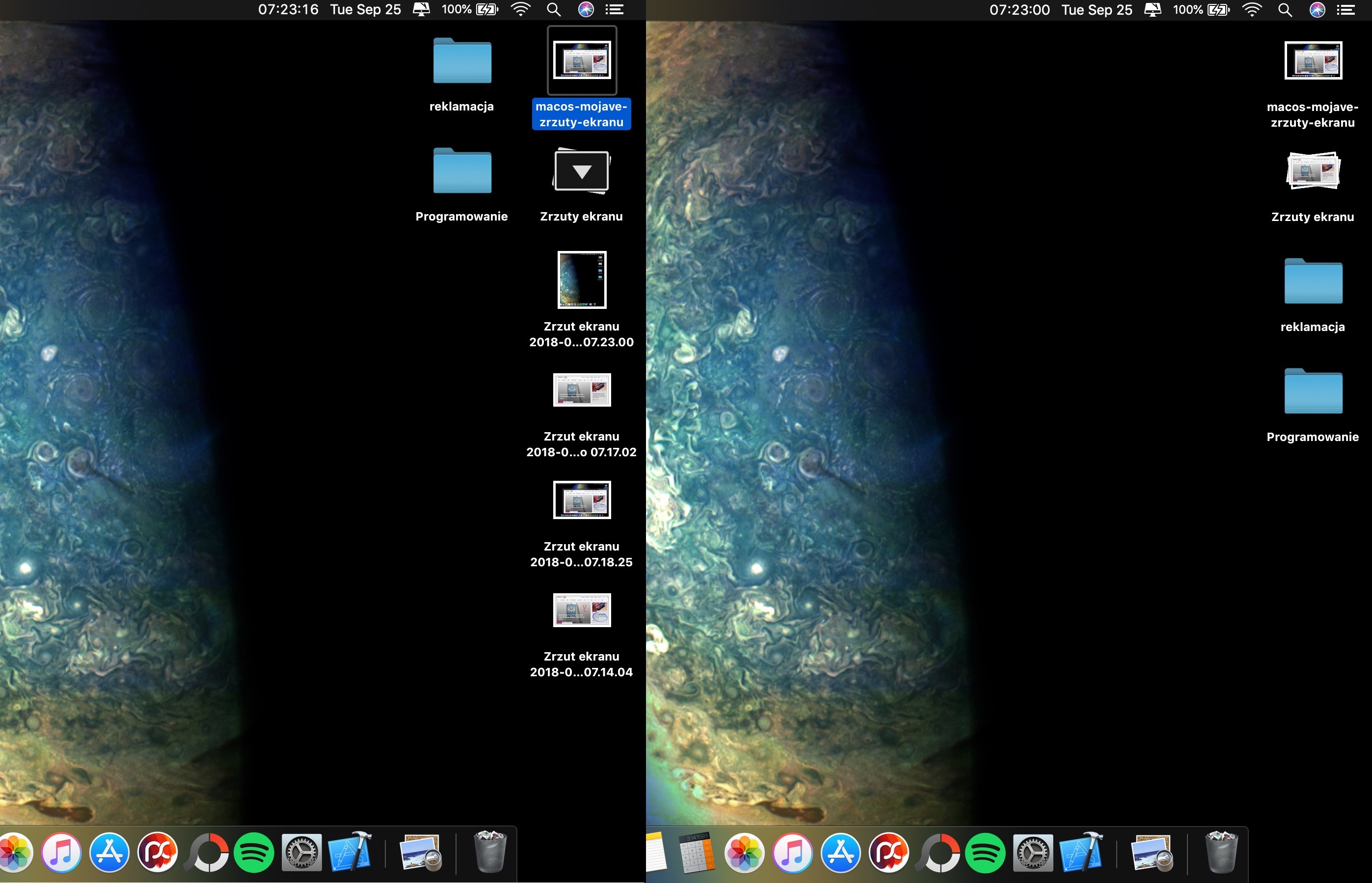The height and width of the screenshot is (883, 1372).
Task: Select Zrzut ekranu 07.14.04 screenshot thumbnail
Action: [x=582, y=610]
